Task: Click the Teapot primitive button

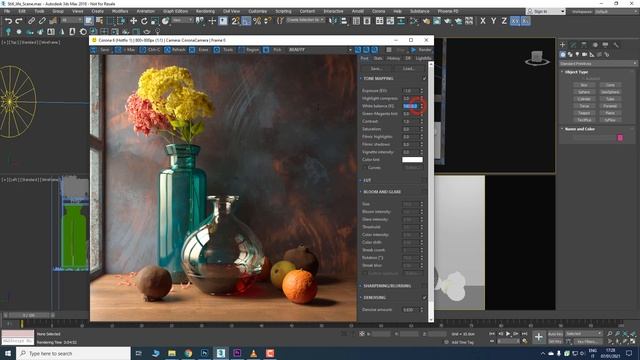Action: pos(584,113)
